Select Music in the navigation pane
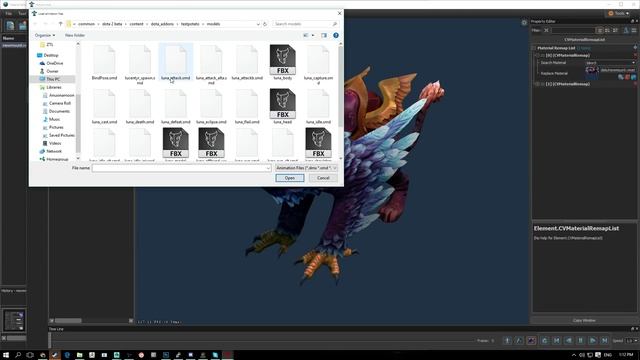Viewport: 640px width, 360px height. [x=54, y=119]
